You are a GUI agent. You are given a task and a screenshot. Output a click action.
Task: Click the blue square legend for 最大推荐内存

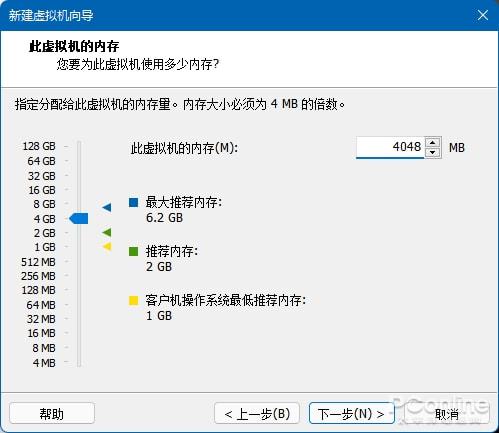[133, 202]
